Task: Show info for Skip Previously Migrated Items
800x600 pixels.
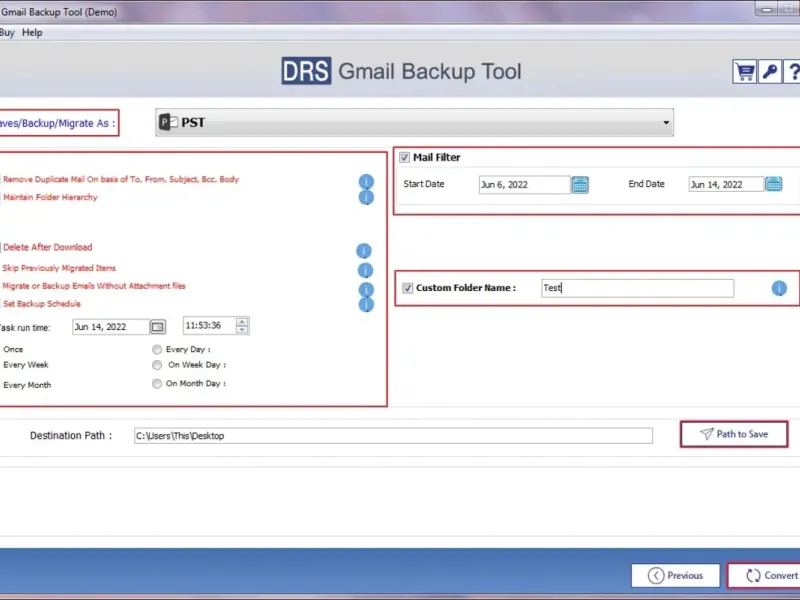Action: pyautogui.click(x=365, y=270)
